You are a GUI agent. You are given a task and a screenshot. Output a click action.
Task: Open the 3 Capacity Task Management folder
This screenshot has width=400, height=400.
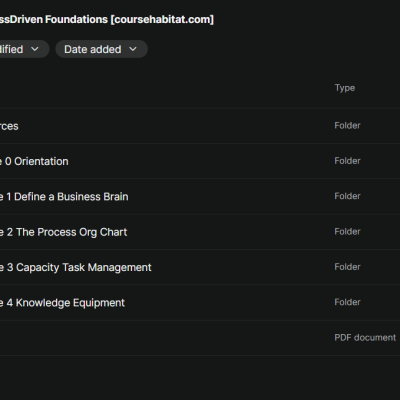[x=75, y=267]
